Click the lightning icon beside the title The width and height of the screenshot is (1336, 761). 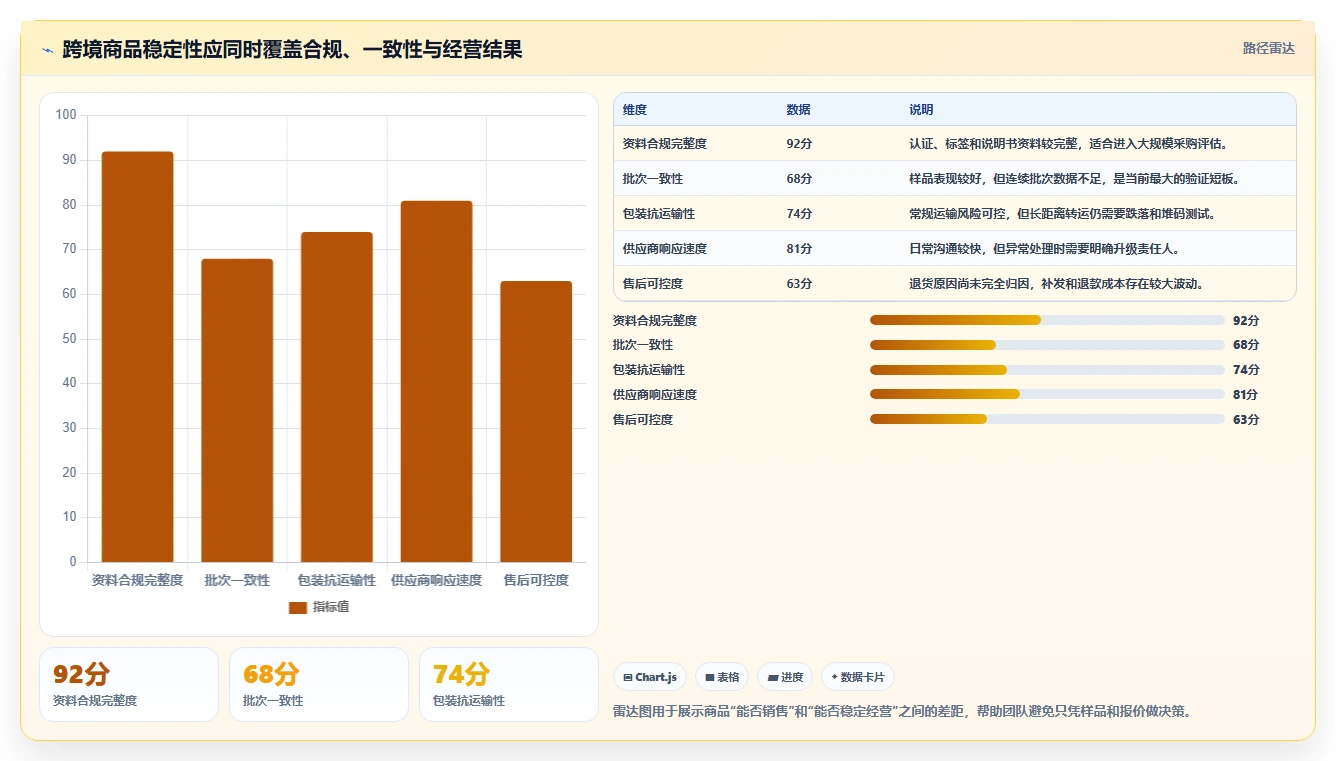(48, 50)
